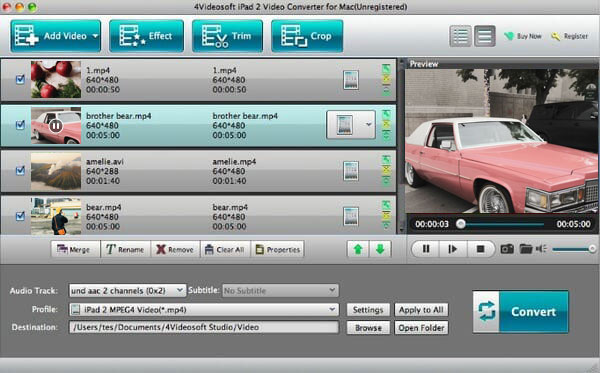Click the Register link text
Viewport: 600px width, 373px height.
coord(576,36)
